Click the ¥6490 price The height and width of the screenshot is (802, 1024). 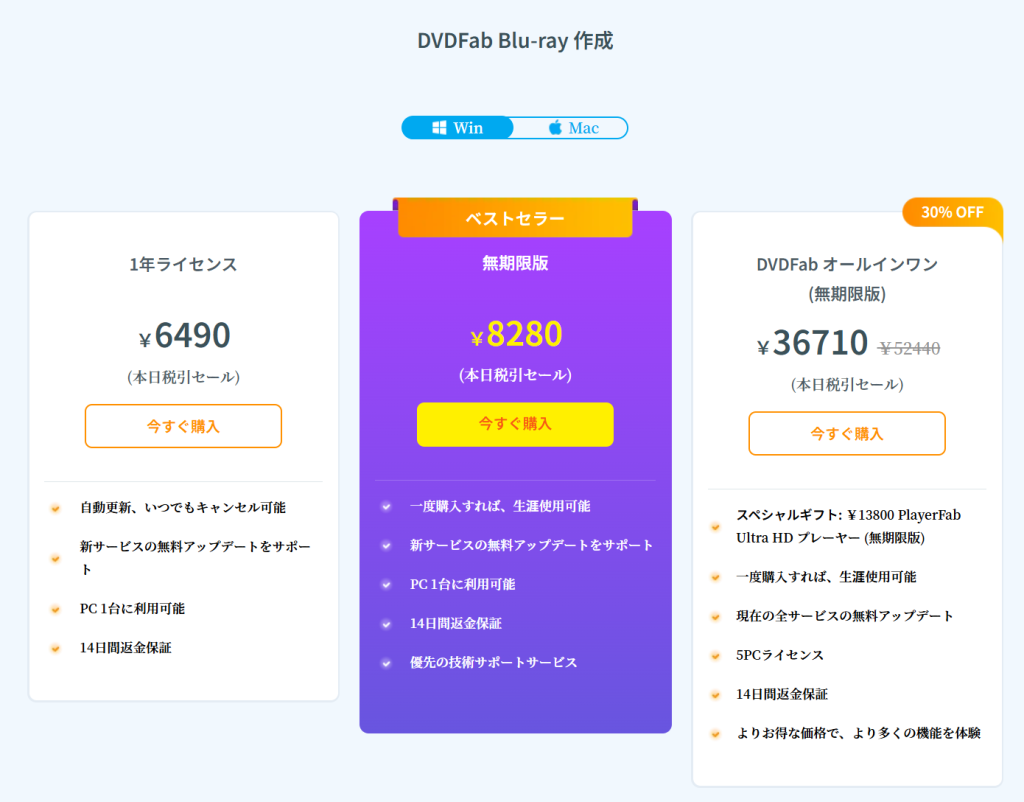184,336
